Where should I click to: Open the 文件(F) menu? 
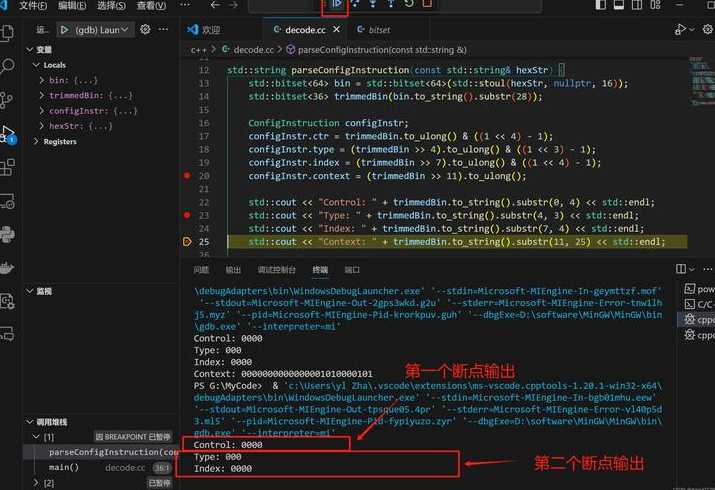coord(33,5)
